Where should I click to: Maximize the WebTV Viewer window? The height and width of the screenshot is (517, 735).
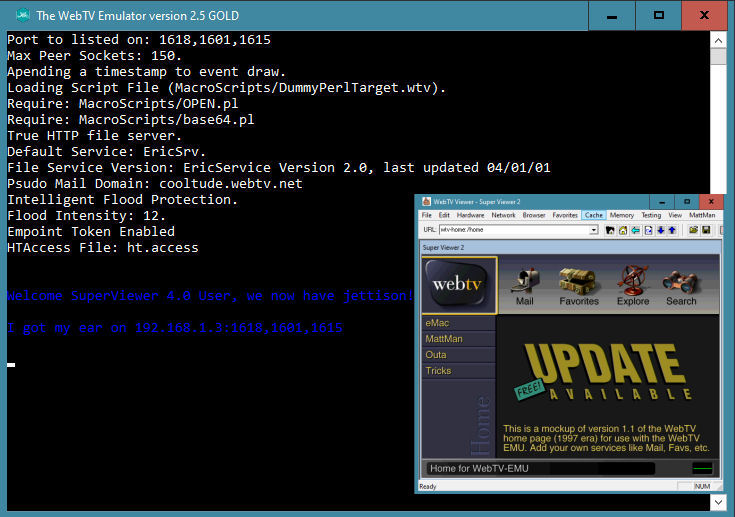[687, 202]
